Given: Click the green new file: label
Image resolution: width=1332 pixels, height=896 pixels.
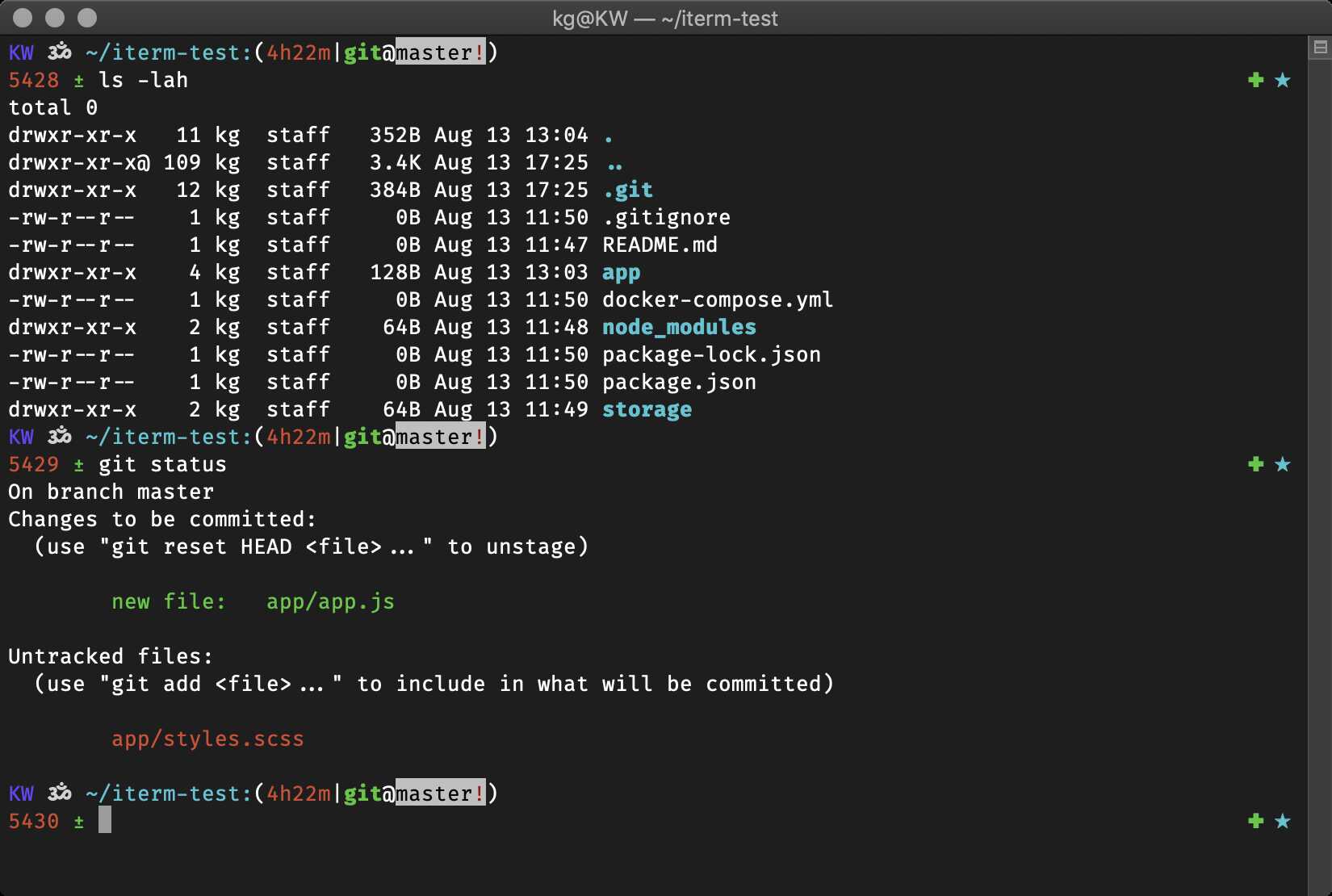Looking at the screenshot, I should click(169, 601).
